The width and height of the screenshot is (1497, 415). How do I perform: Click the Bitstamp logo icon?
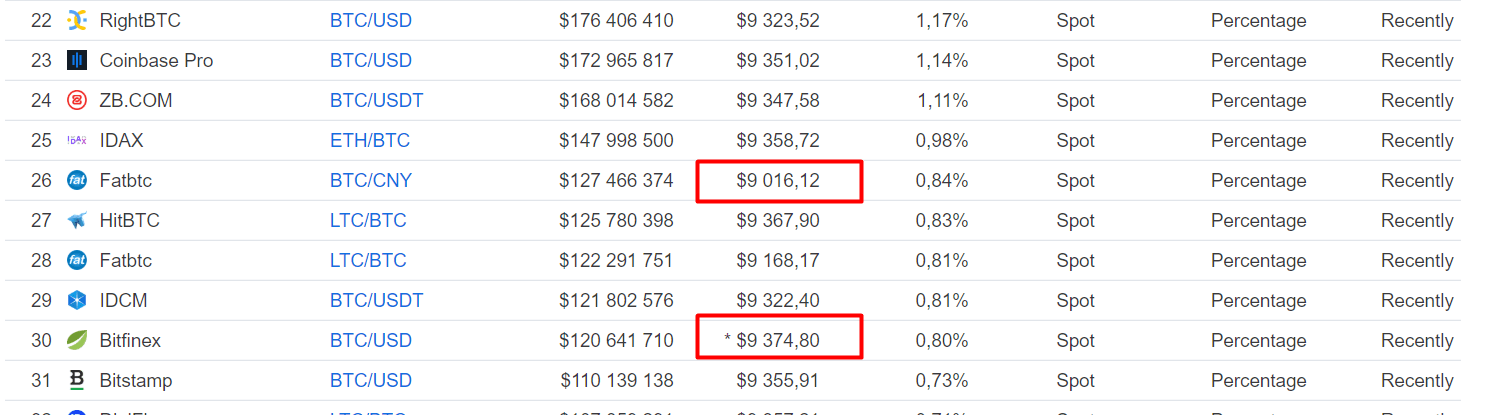click(x=77, y=381)
